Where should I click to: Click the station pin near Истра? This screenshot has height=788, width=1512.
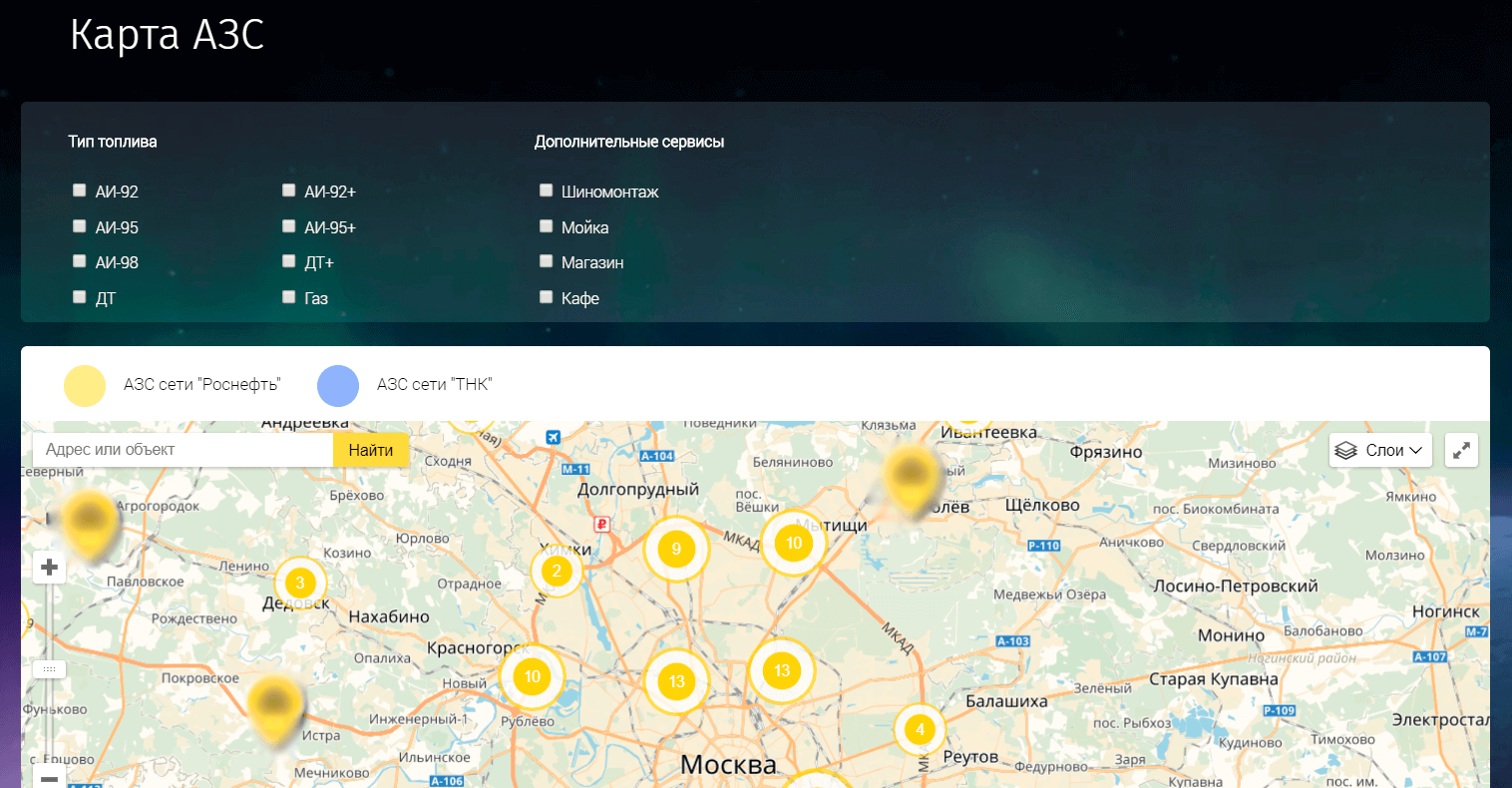point(275,706)
